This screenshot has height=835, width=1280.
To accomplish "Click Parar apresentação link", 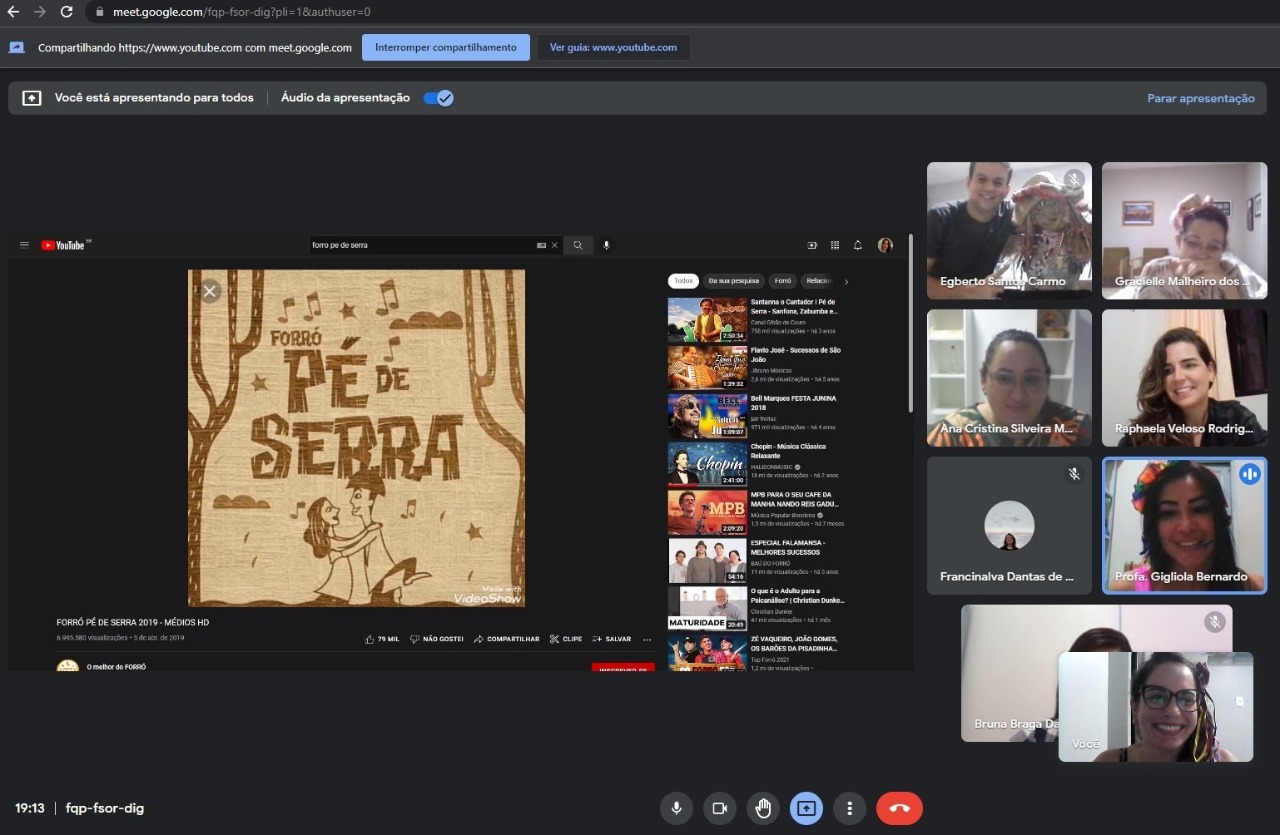I will 1200,98.
